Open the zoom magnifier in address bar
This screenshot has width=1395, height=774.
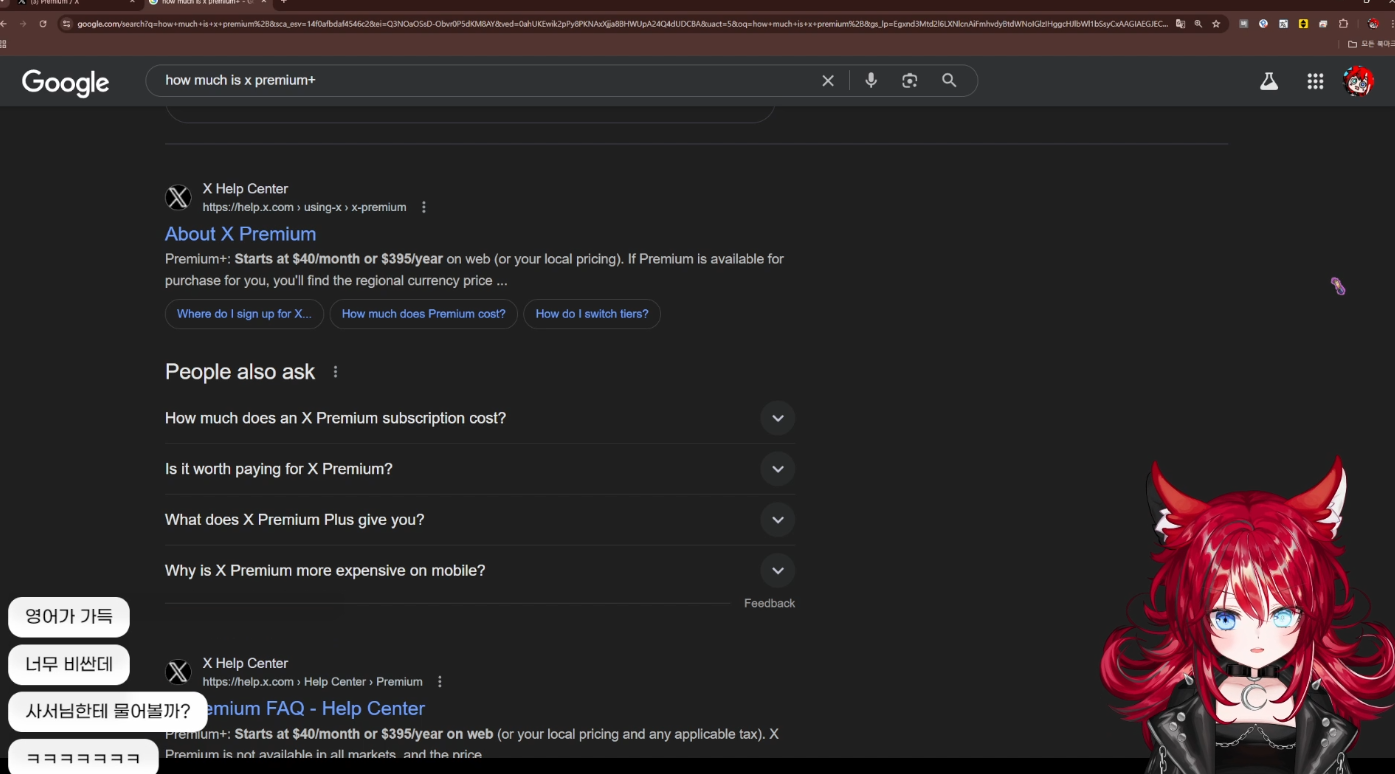point(1198,23)
